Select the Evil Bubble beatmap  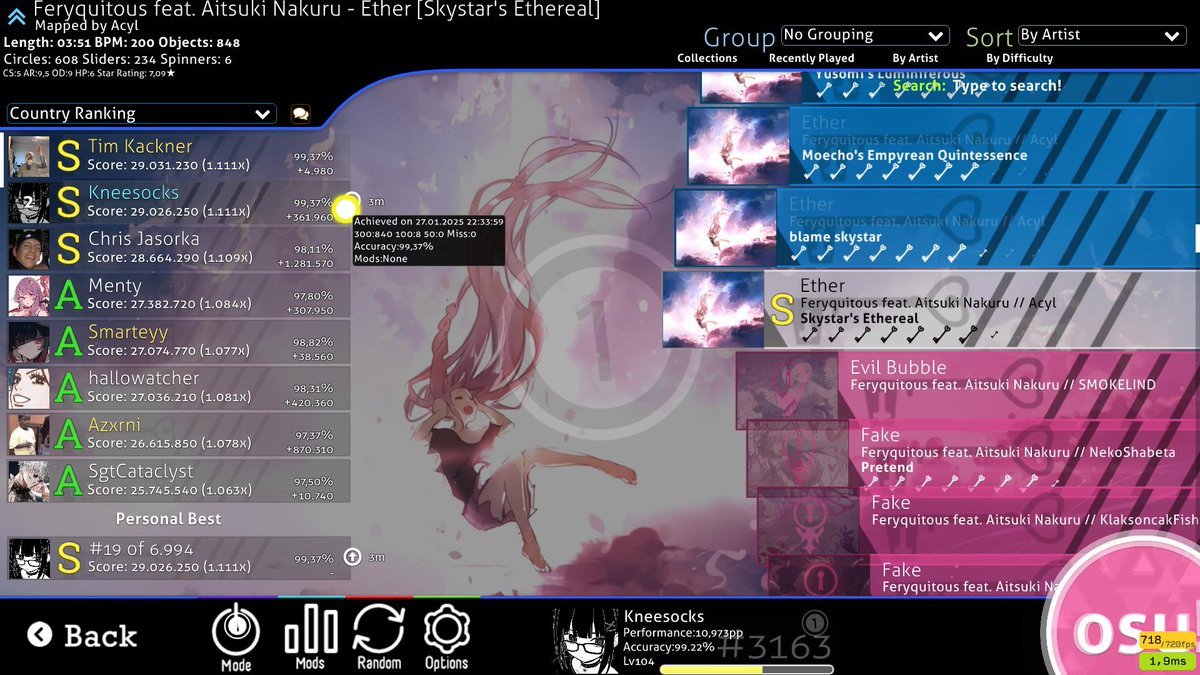968,390
